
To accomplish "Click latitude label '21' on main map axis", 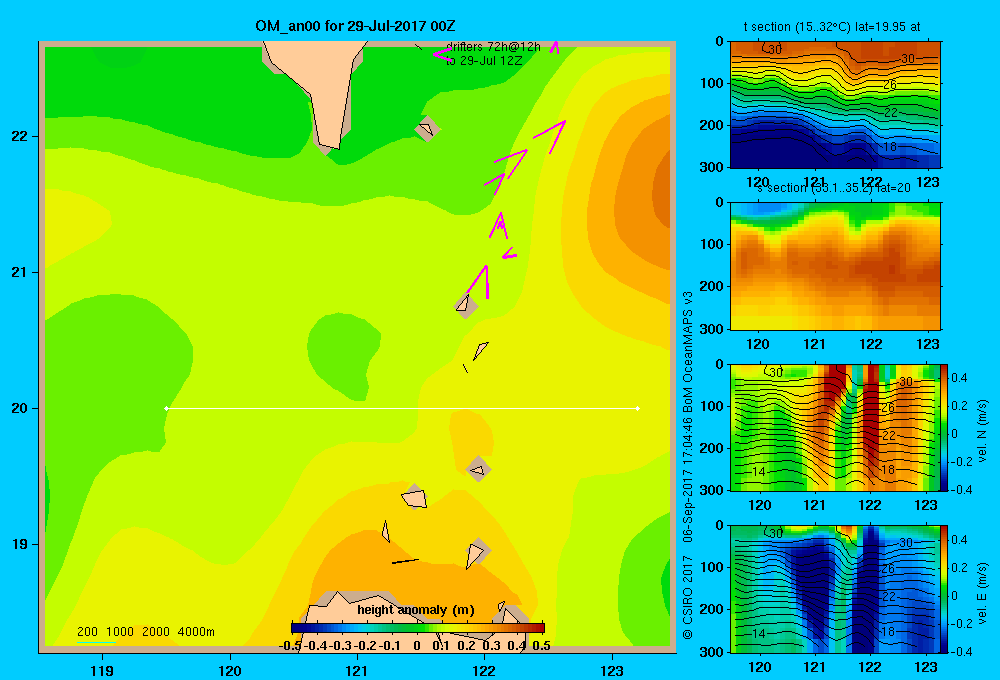I will pyautogui.click(x=20, y=272).
